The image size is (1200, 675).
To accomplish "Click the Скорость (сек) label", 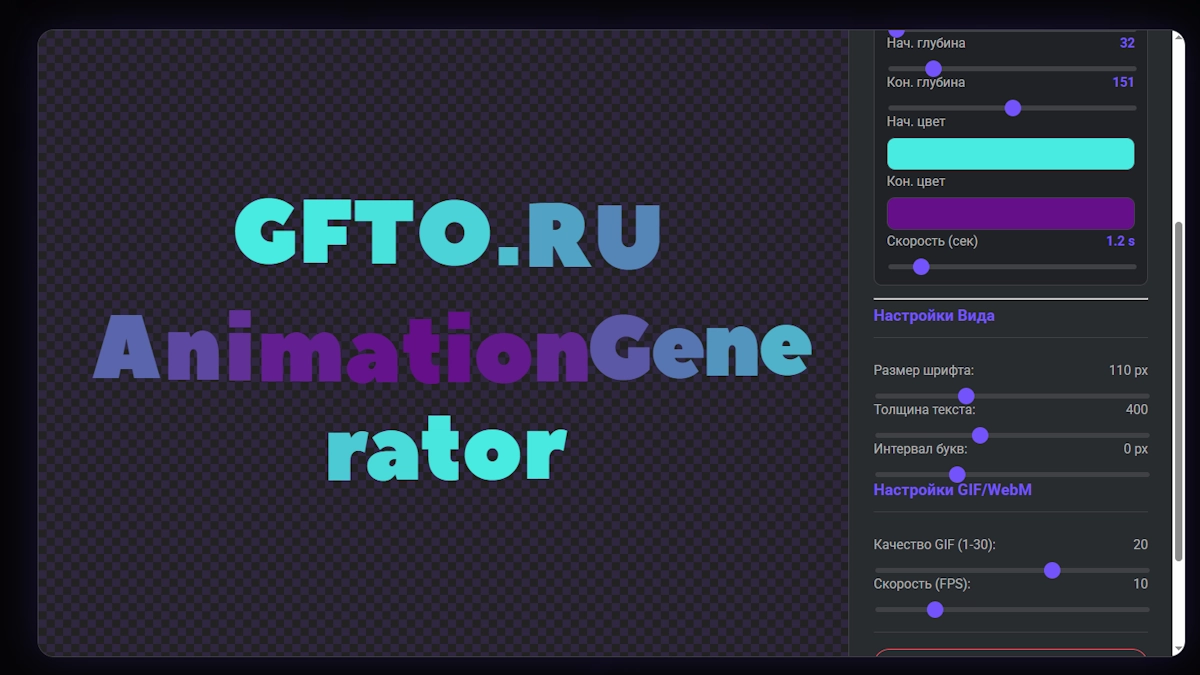I will click(932, 241).
